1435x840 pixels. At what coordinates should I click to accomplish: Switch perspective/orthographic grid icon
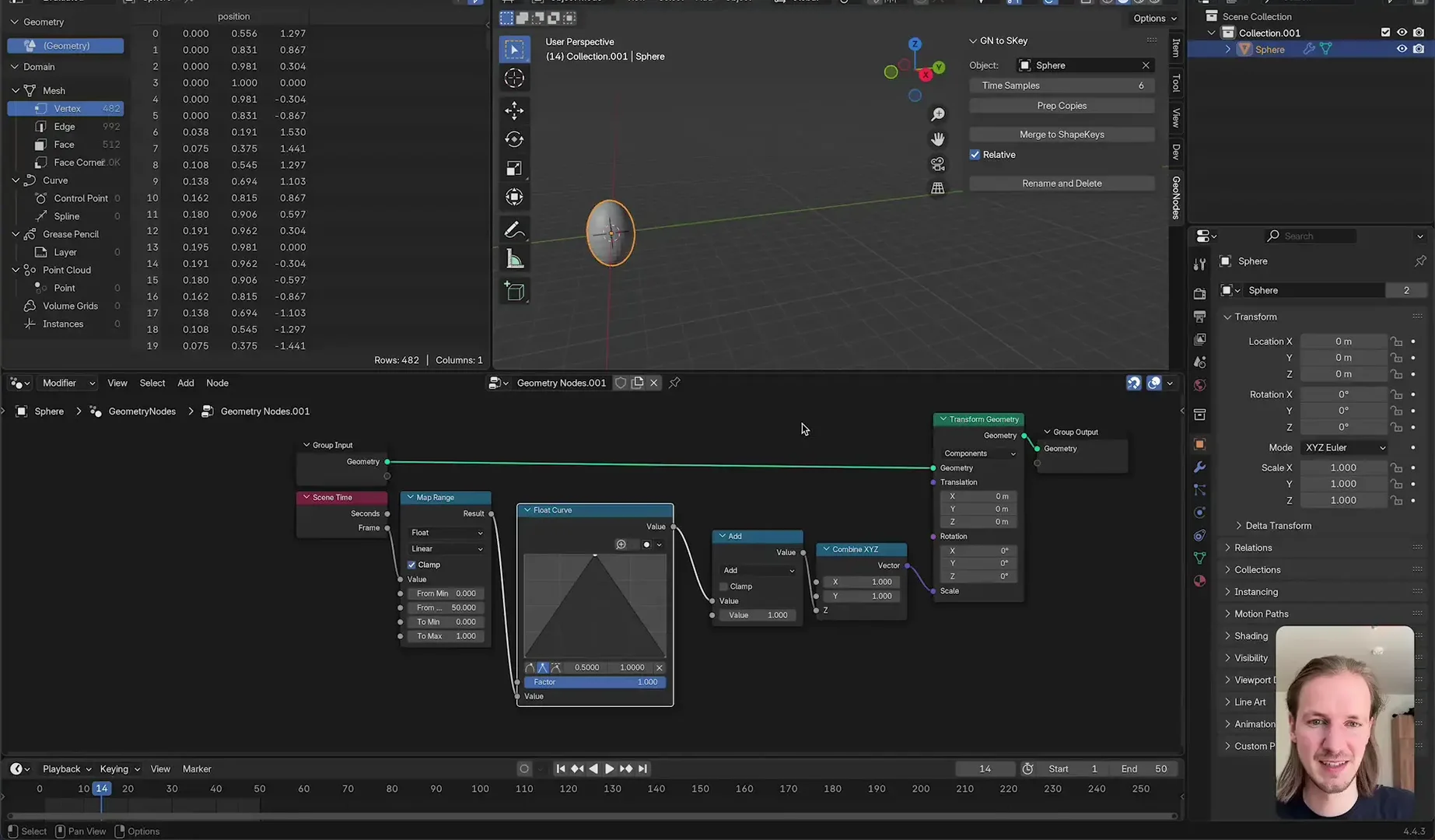938,188
